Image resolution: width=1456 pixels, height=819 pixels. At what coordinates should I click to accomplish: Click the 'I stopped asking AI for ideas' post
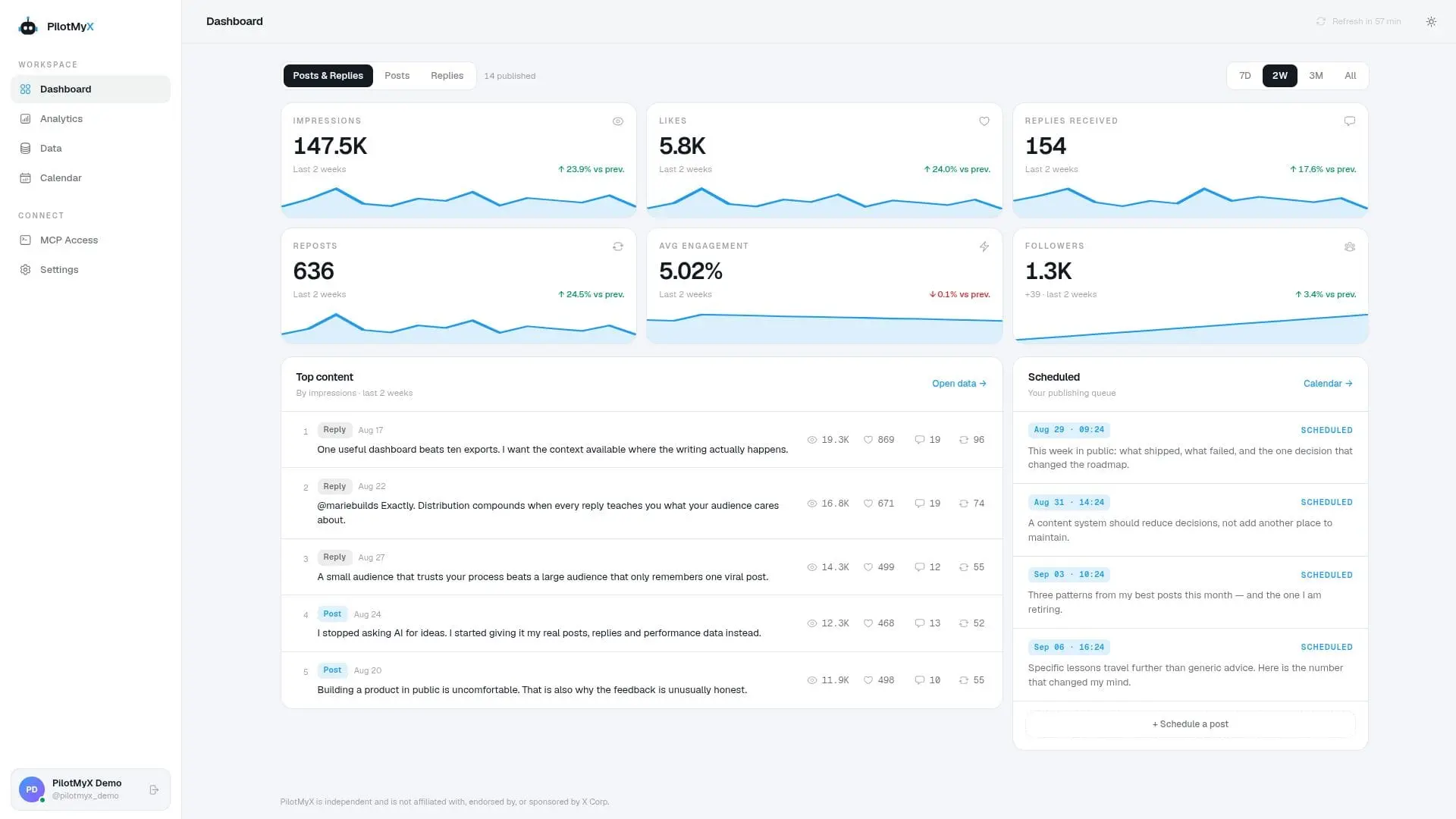pos(642,623)
